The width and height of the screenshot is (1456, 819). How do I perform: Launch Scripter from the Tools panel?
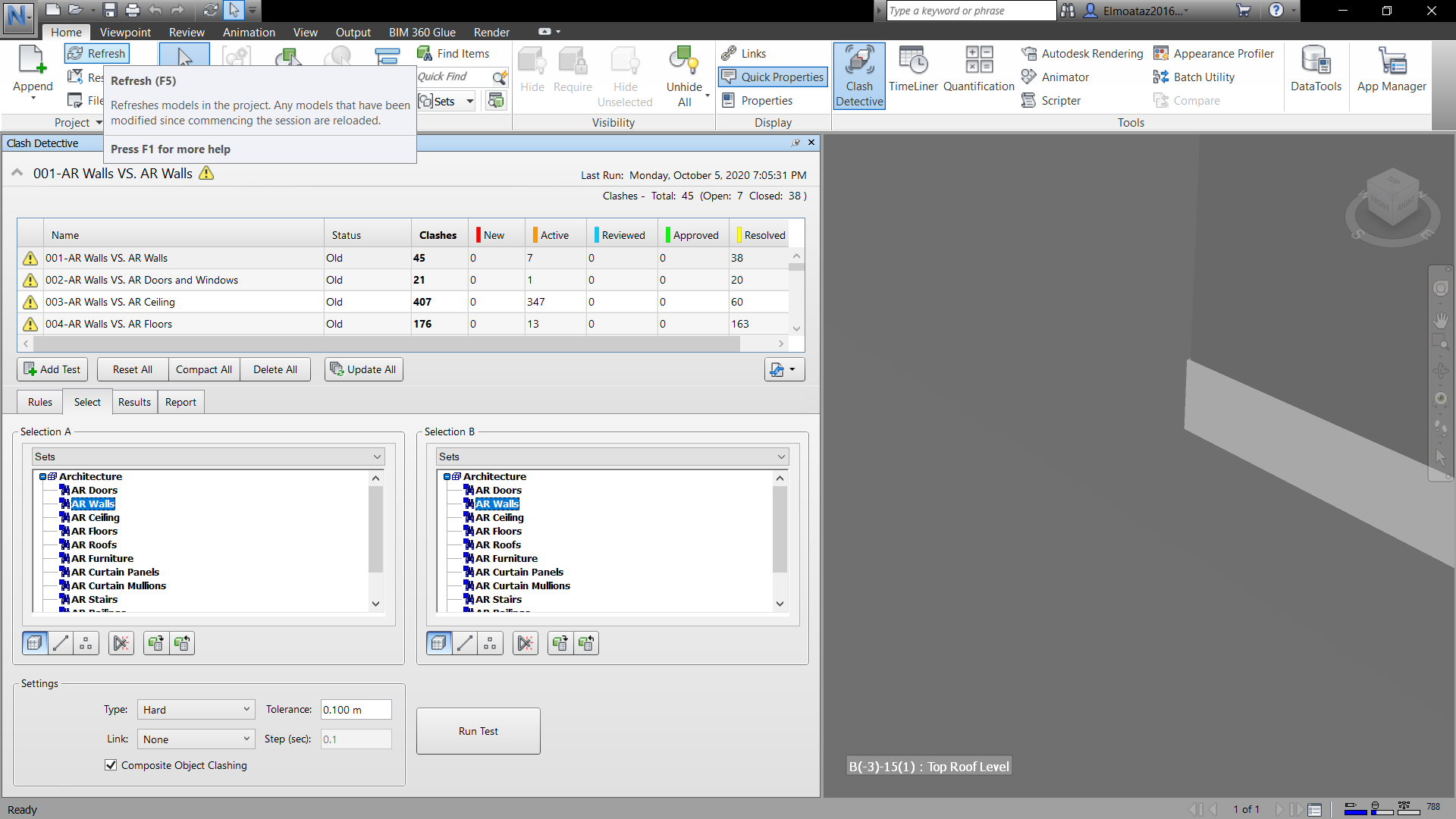click(1059, 100)
